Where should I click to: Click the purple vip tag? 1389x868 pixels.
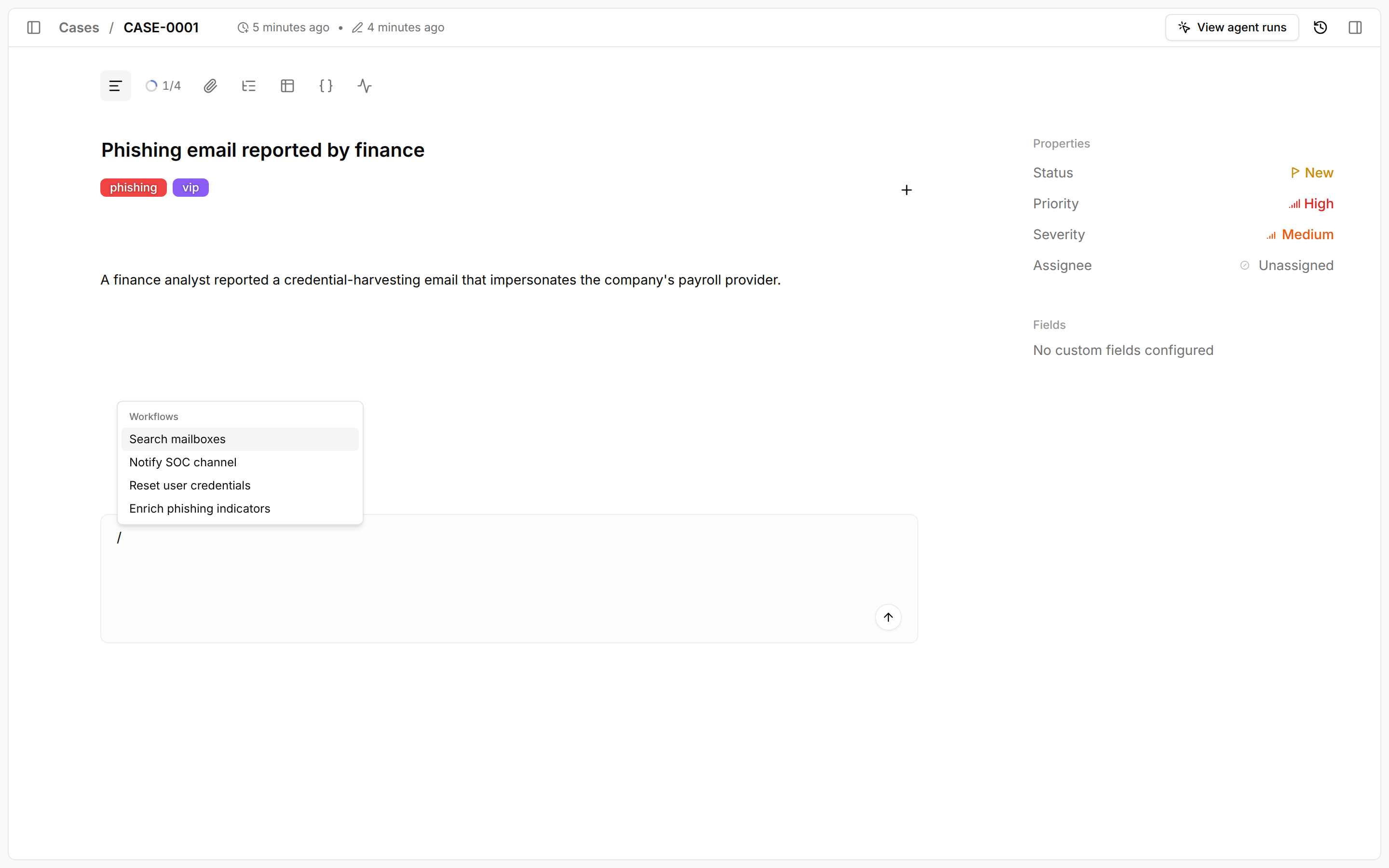(191, 188)
